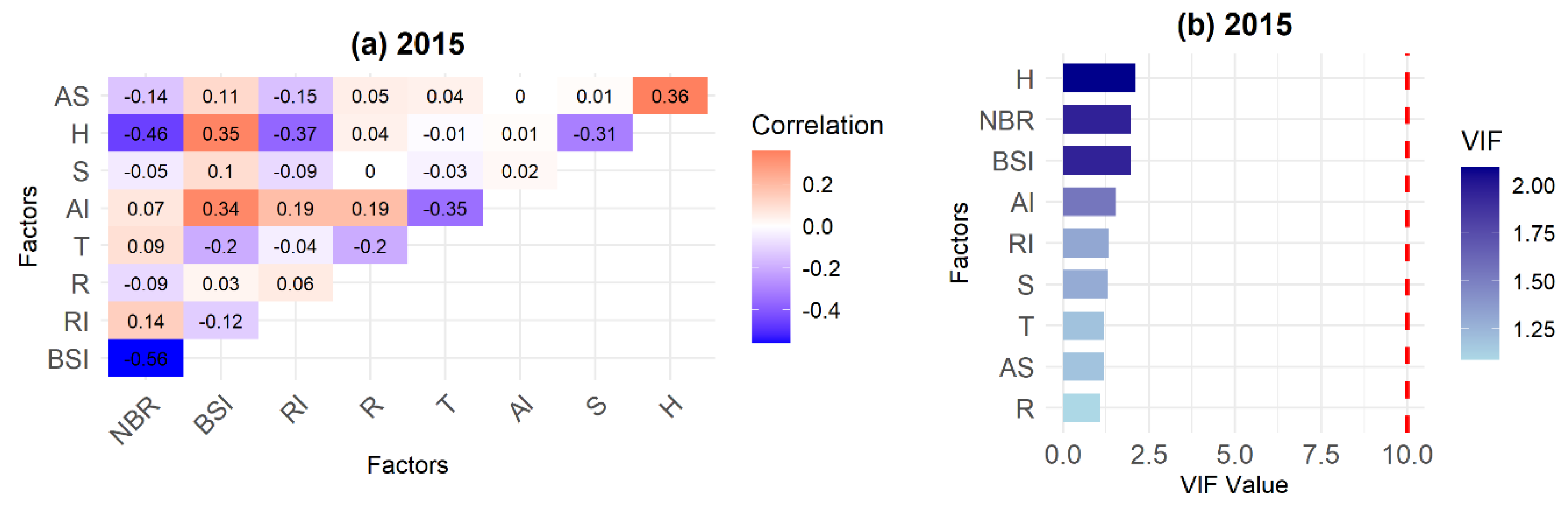The image size is (1568, 511).
Task: Select the "VIF Value" axis title
Action: click(x=1234, y=485)
